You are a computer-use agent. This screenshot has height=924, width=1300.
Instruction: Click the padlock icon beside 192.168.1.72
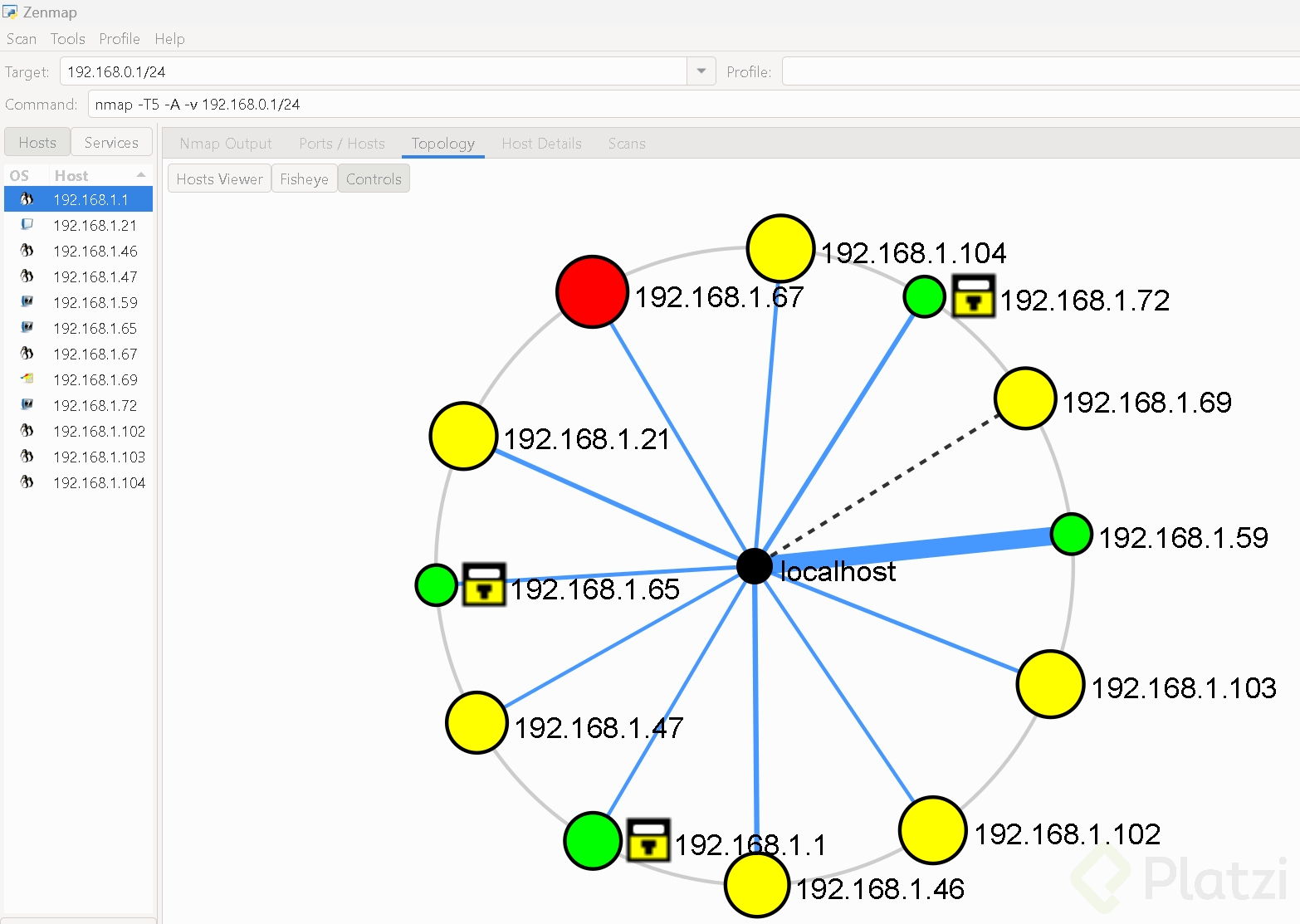point(973,296)
